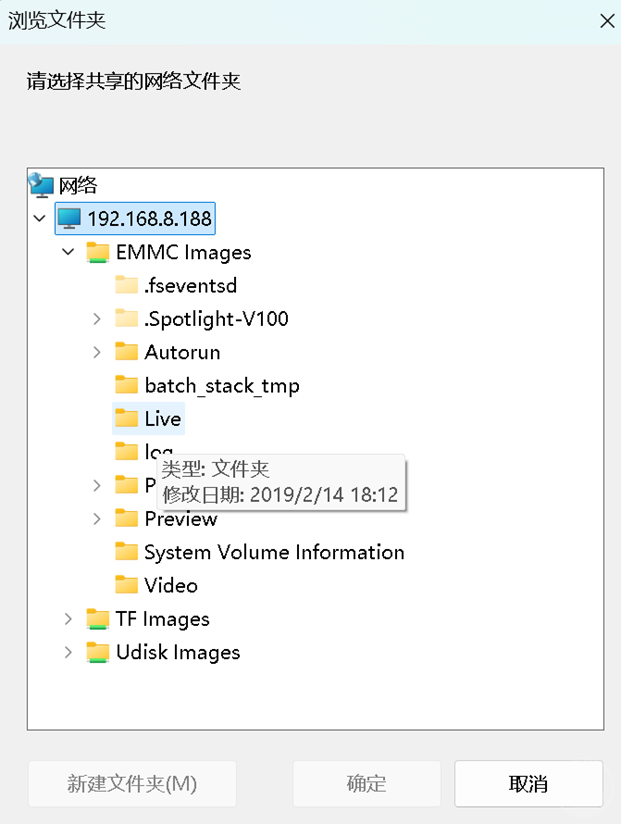Click the TF Images shared folder icon
Screen dimensions: 621x824
click(x=98, y=619)
